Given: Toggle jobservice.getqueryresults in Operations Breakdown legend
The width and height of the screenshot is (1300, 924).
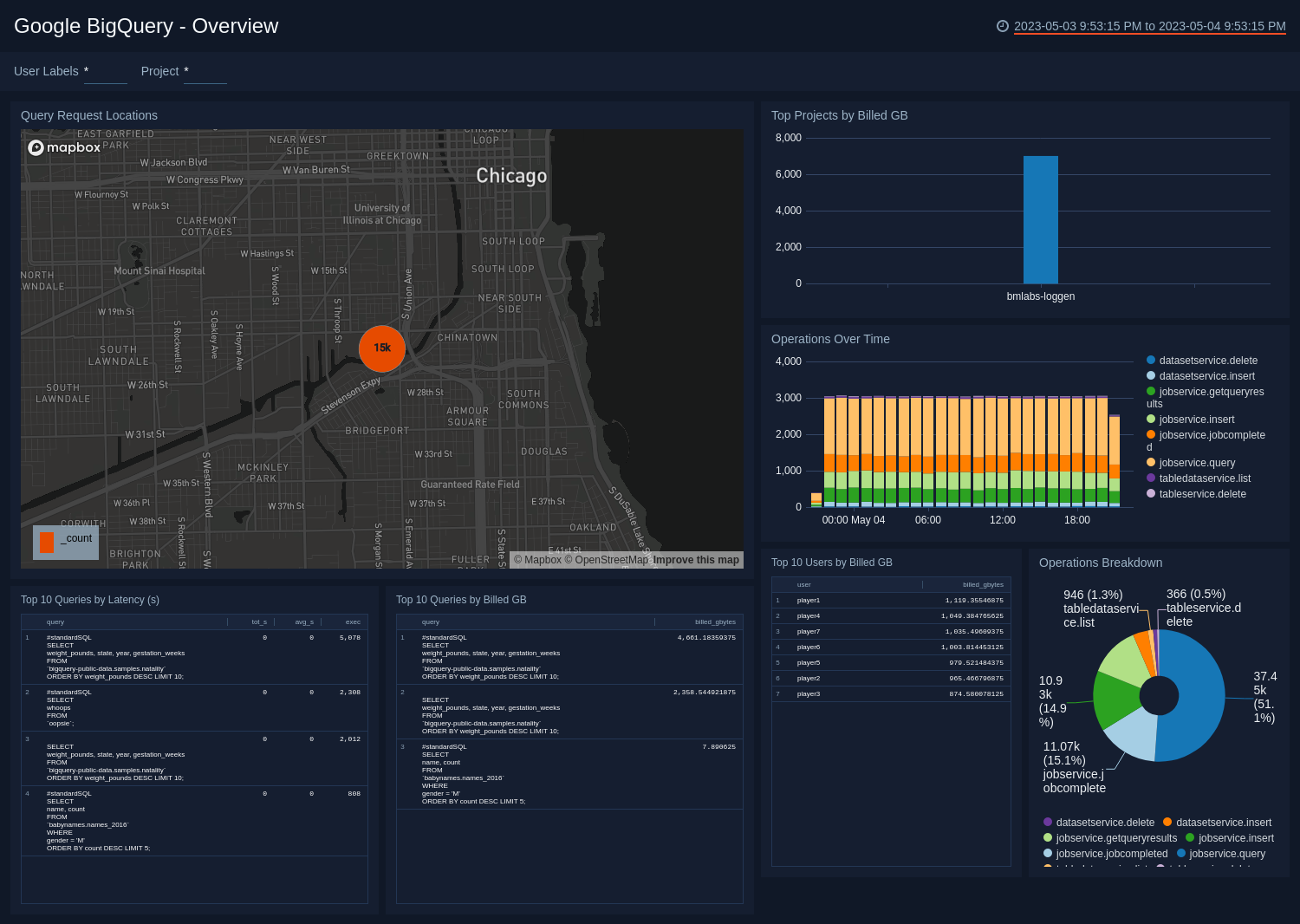Looking at the screenshot, I should coord(1110,838).
